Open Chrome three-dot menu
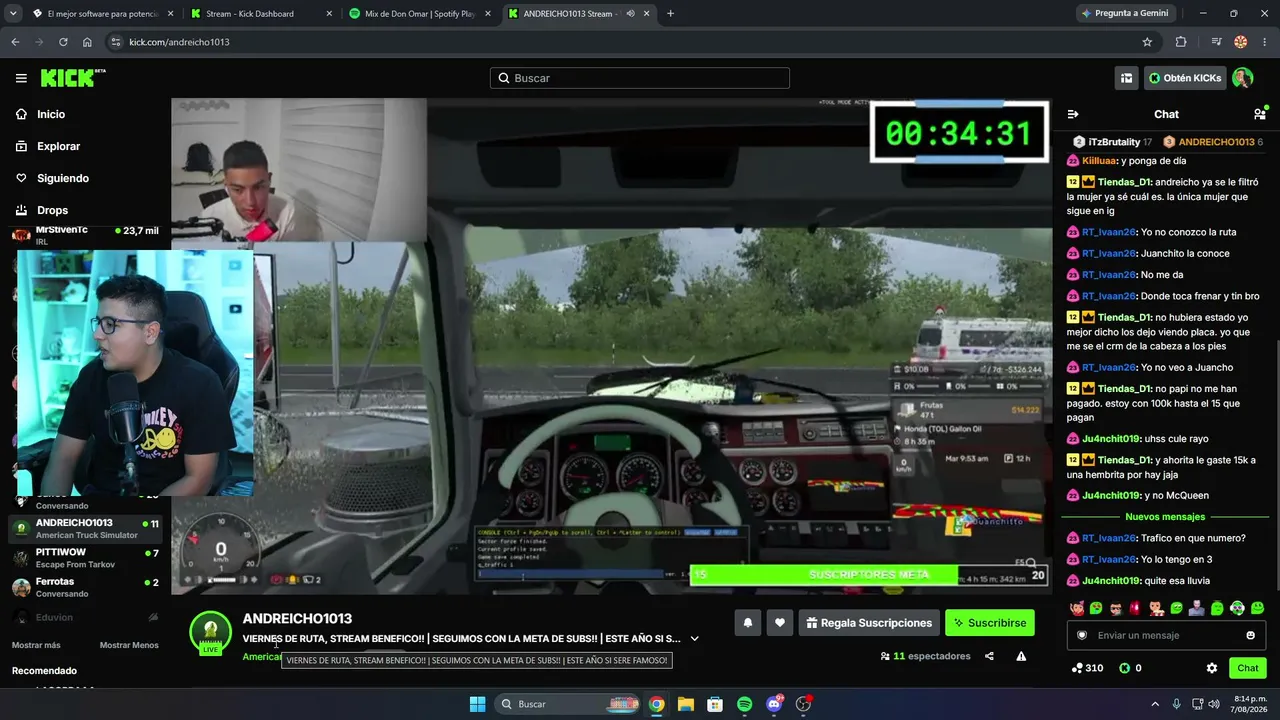 coord(1265,42)
